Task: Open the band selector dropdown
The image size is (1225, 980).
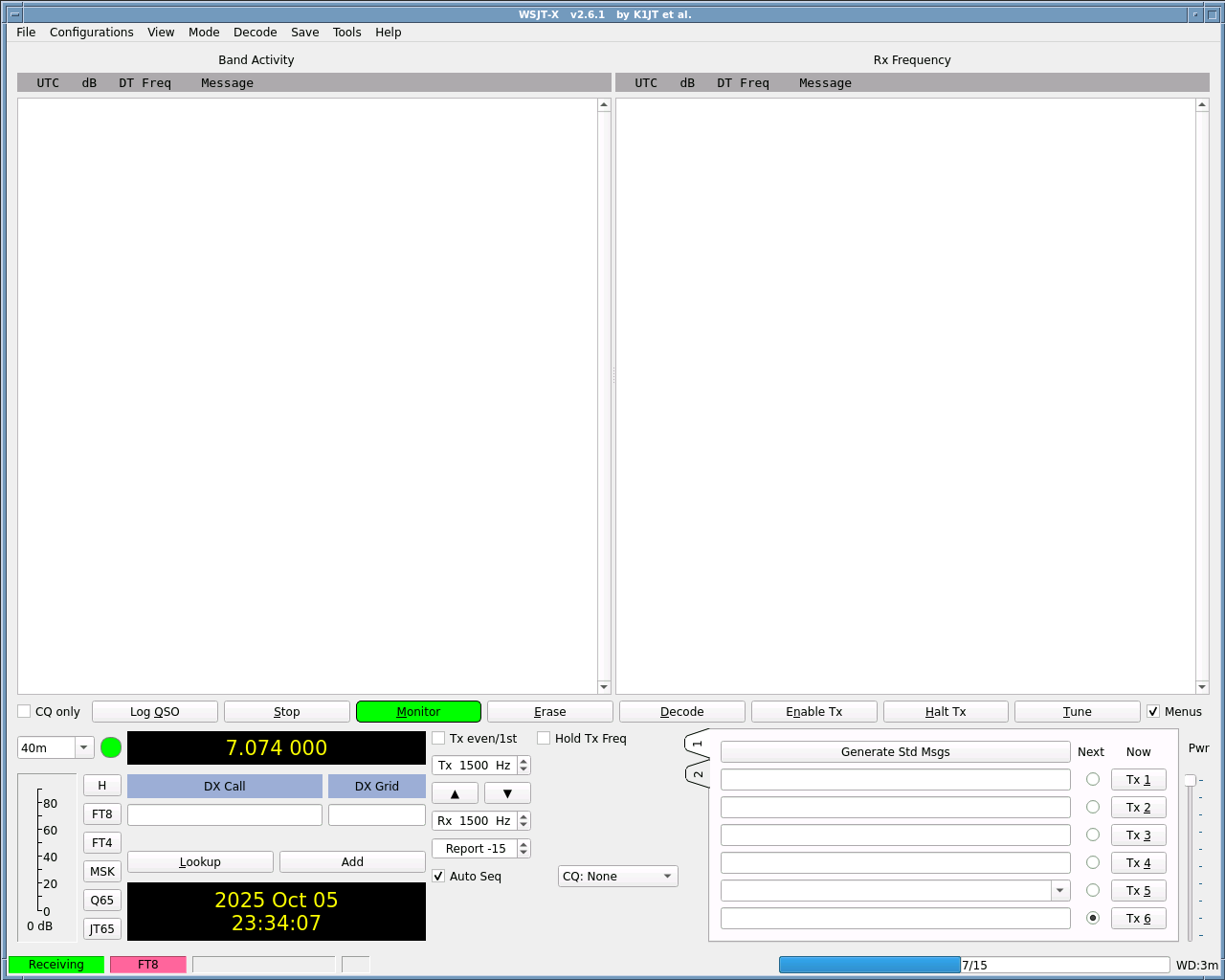Action: (x=82, y=747)
